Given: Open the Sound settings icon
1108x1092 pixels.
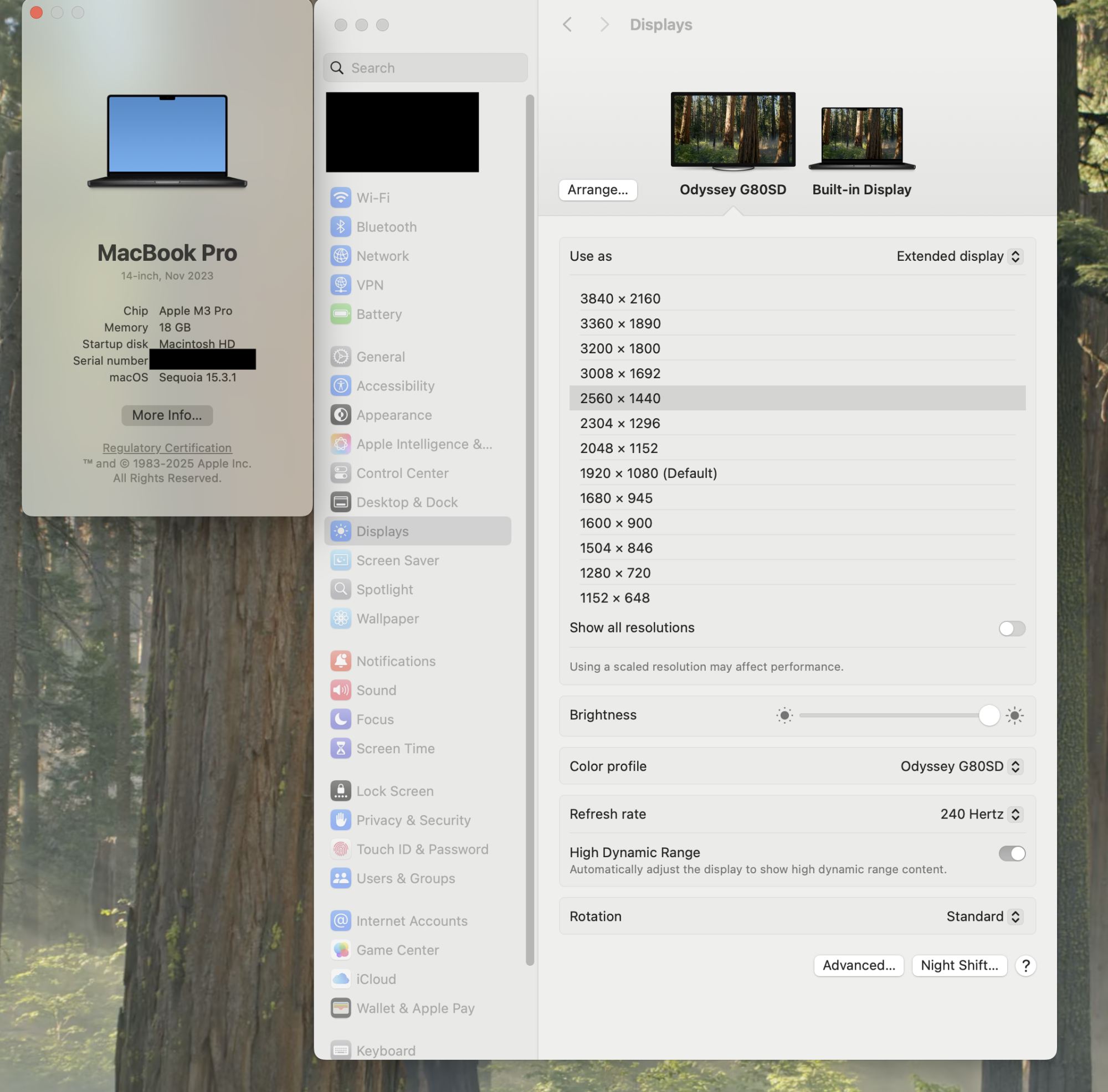Looking at the screenshot, I should coord(341,690).
